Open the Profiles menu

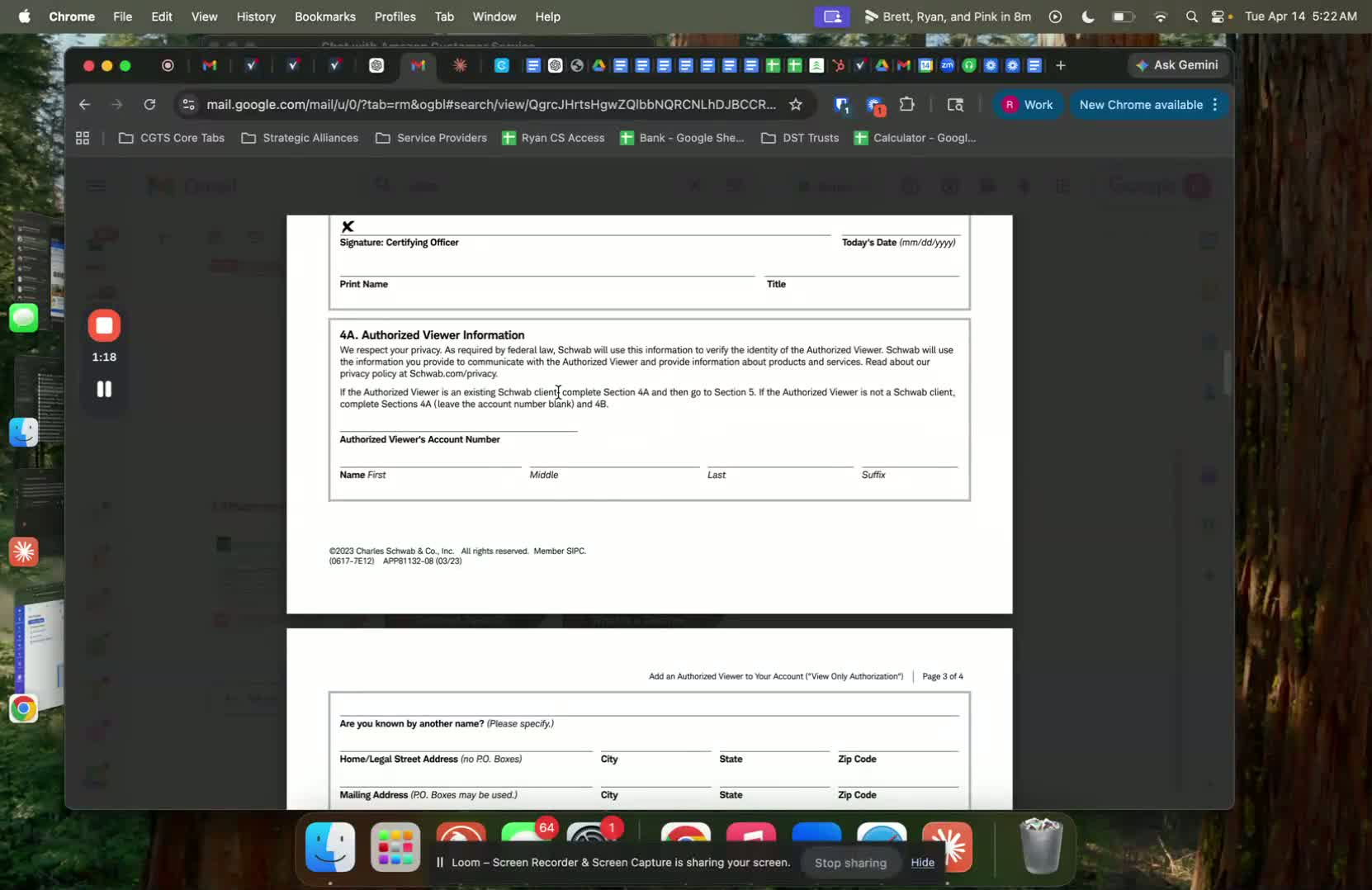[395, 17]
